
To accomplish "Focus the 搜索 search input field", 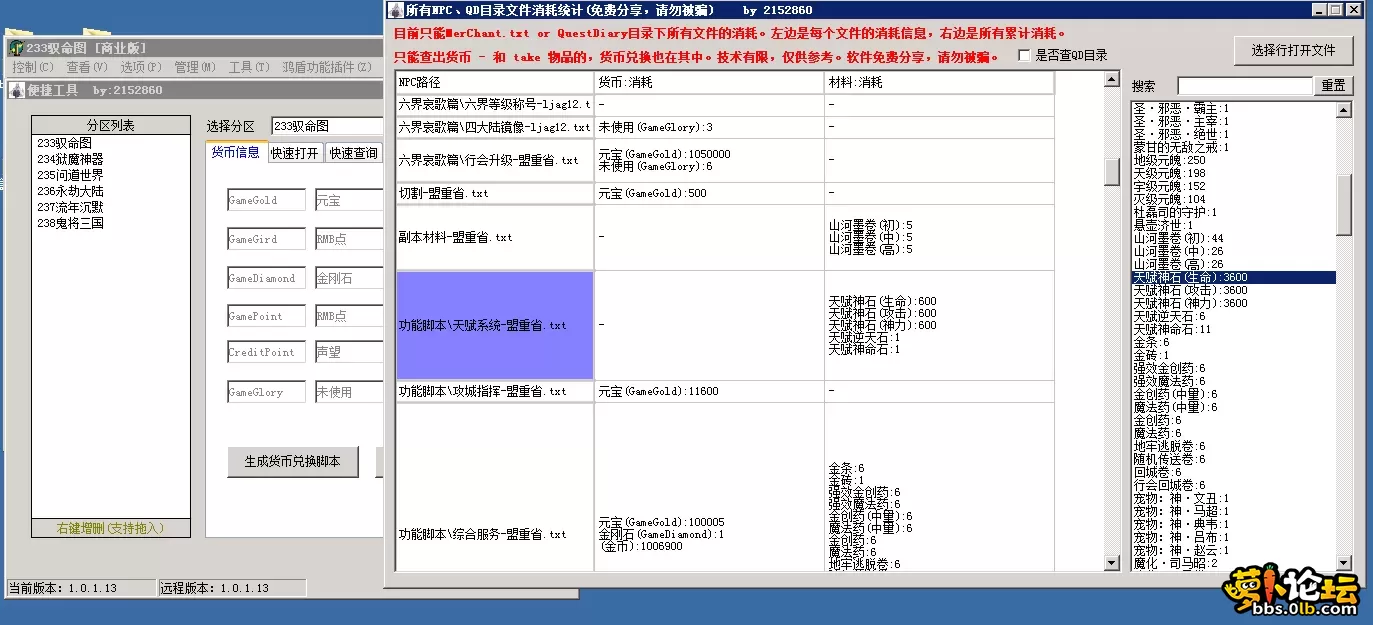I will [1244, 86].
